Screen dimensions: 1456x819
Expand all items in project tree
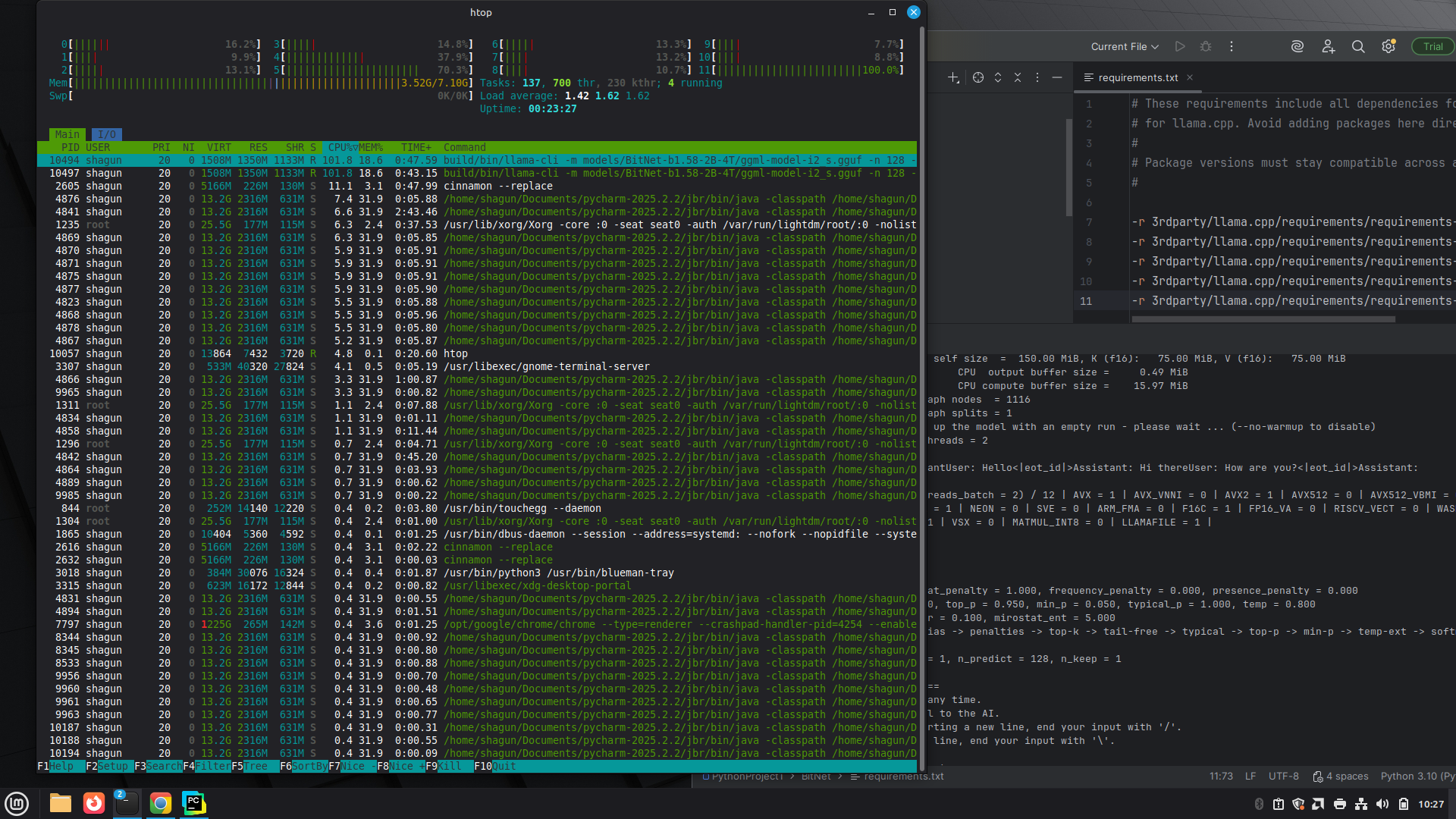coord(998,77)
